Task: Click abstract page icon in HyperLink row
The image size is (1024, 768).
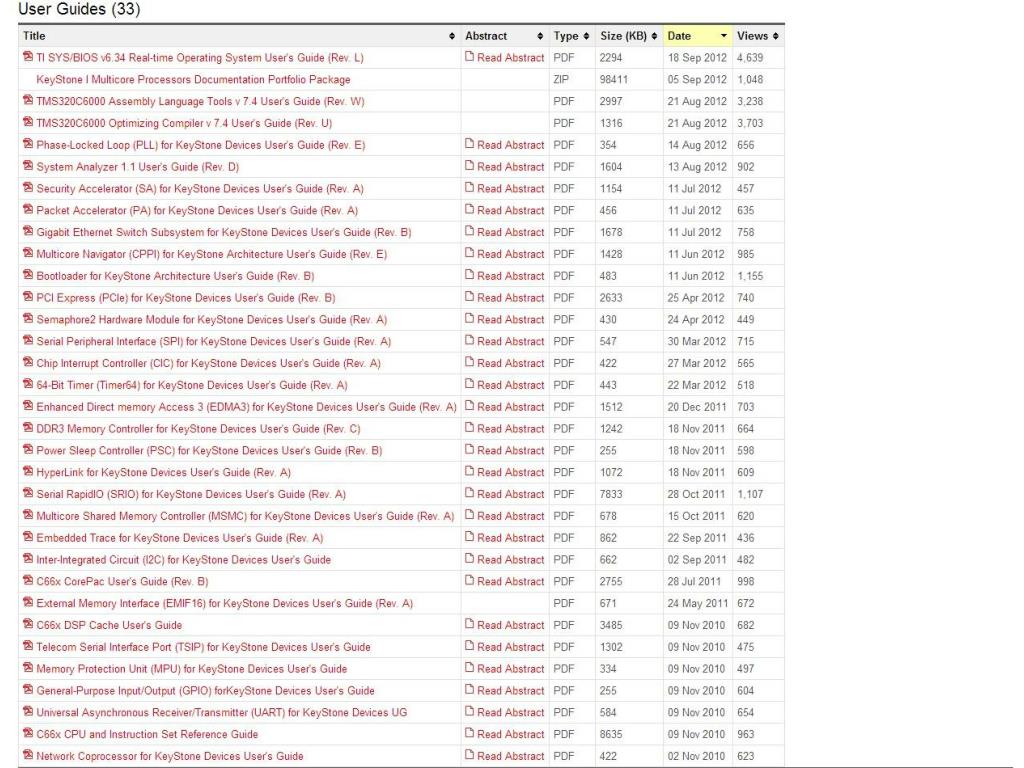Action: pos(470,471)
